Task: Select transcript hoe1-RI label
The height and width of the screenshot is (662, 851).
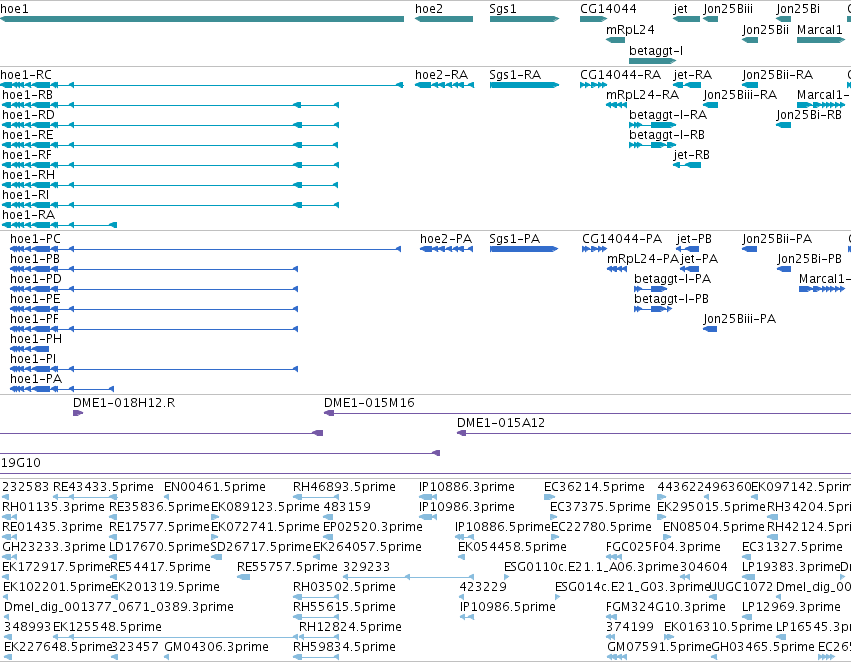Action: point(26,195)
